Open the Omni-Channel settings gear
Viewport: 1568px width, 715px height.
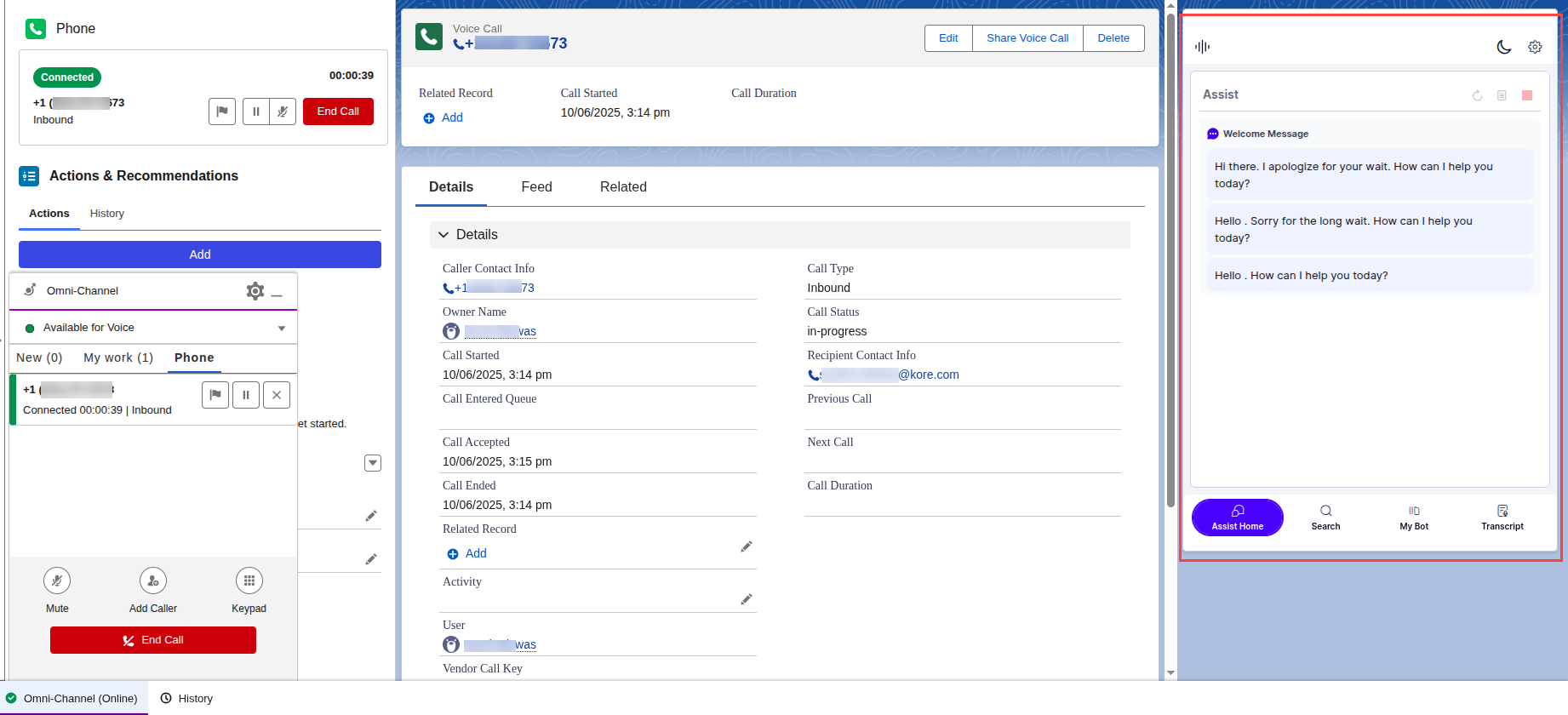click(x=255, y=291)
